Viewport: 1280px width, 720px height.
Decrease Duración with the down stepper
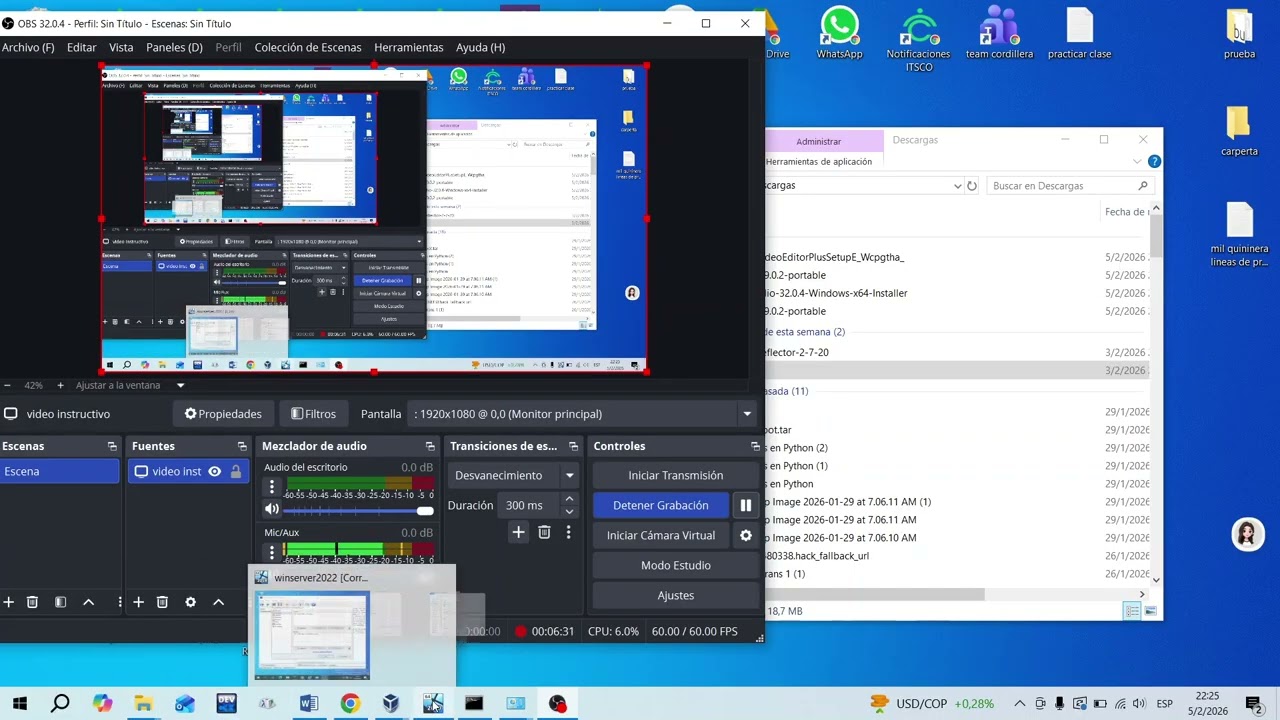point(569,511)
